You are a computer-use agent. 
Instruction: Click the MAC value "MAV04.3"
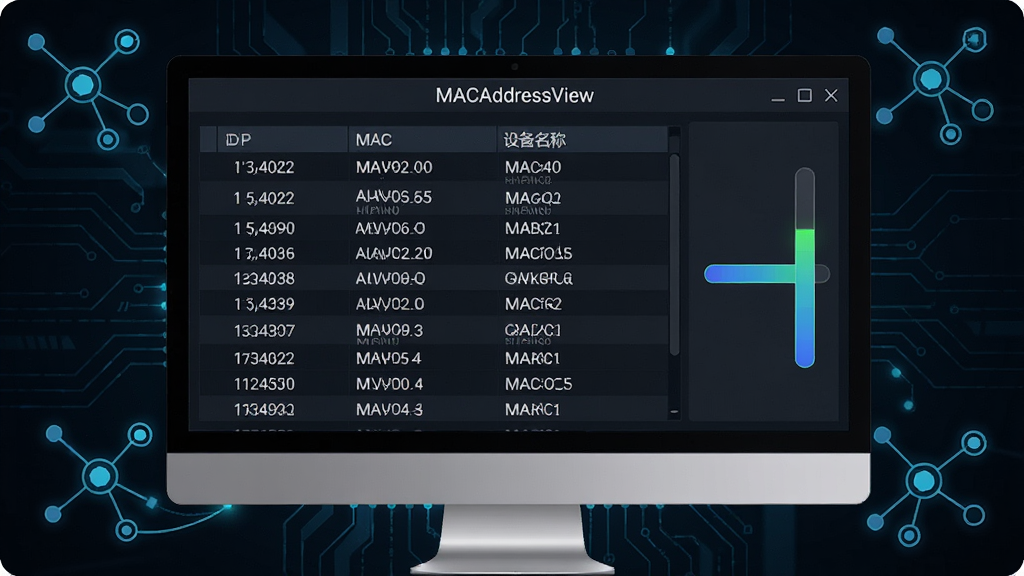pyautogui.click(x=389, y=410)
